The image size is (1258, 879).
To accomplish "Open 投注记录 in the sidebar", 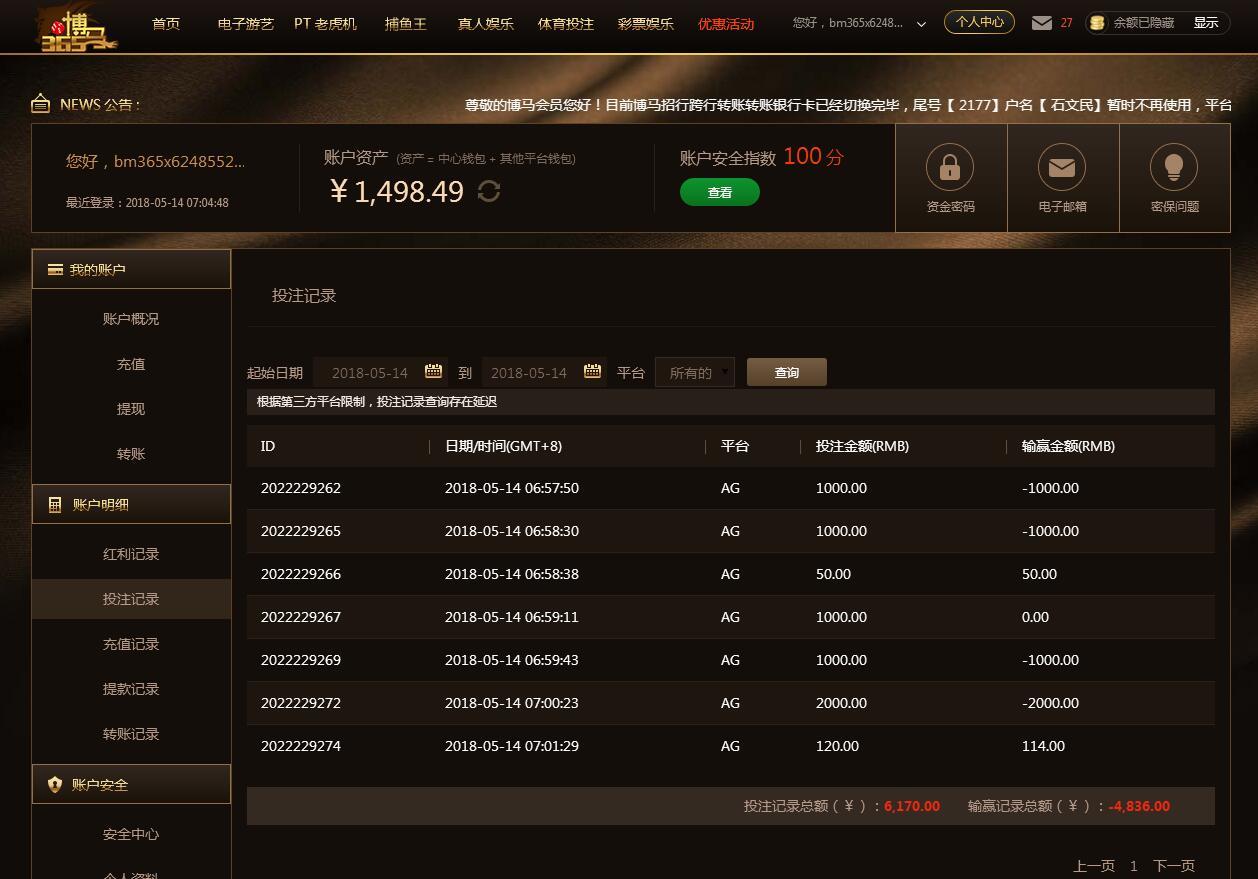I will pyautogui.click(x=131, y=599).
